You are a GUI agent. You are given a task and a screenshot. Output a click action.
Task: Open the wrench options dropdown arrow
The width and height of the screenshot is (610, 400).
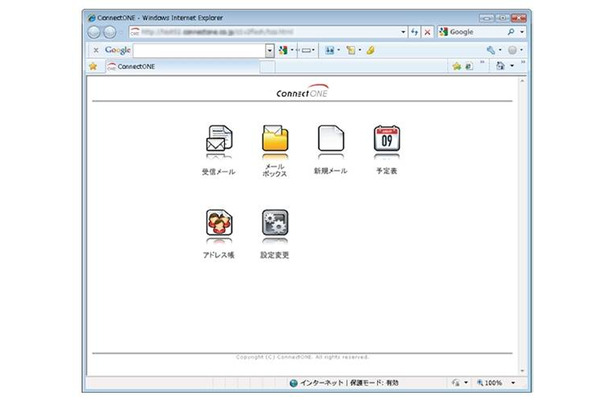click(500, 50)
